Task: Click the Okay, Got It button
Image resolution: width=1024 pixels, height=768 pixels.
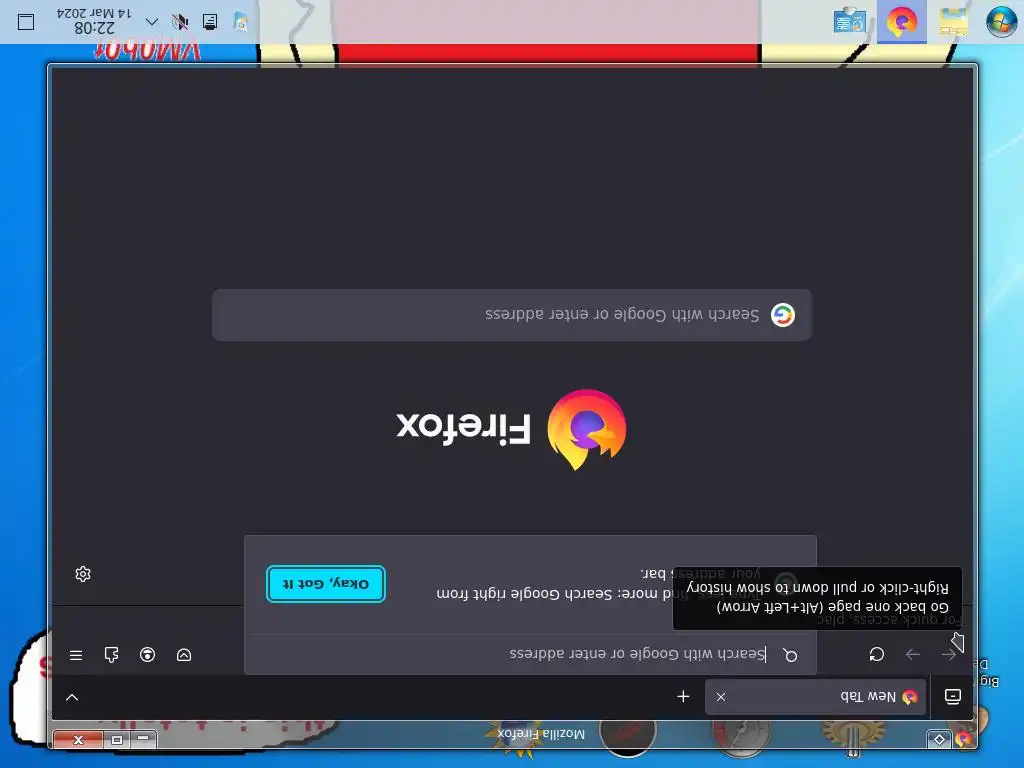Action: (x=326, y=583)
